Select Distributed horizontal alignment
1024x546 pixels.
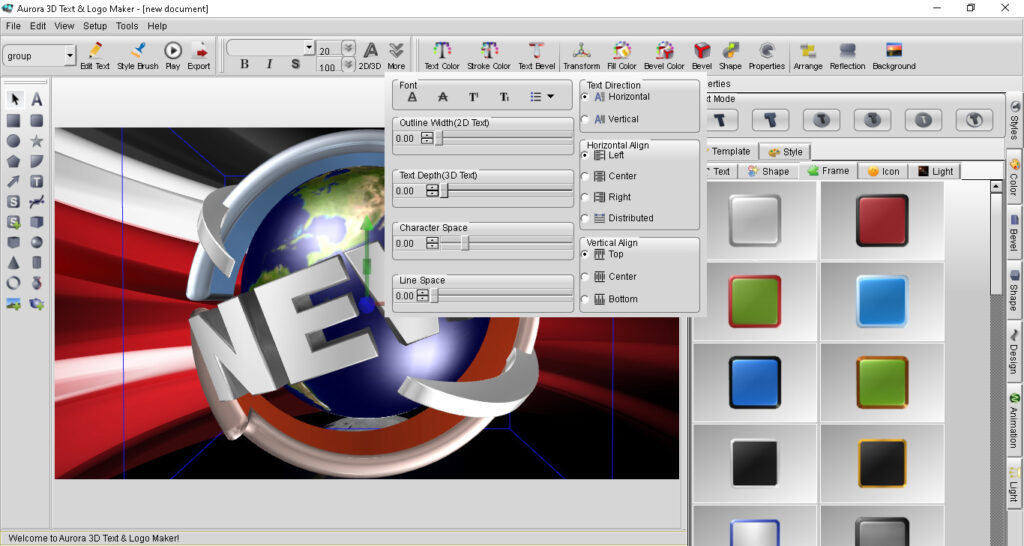(618, 218)
